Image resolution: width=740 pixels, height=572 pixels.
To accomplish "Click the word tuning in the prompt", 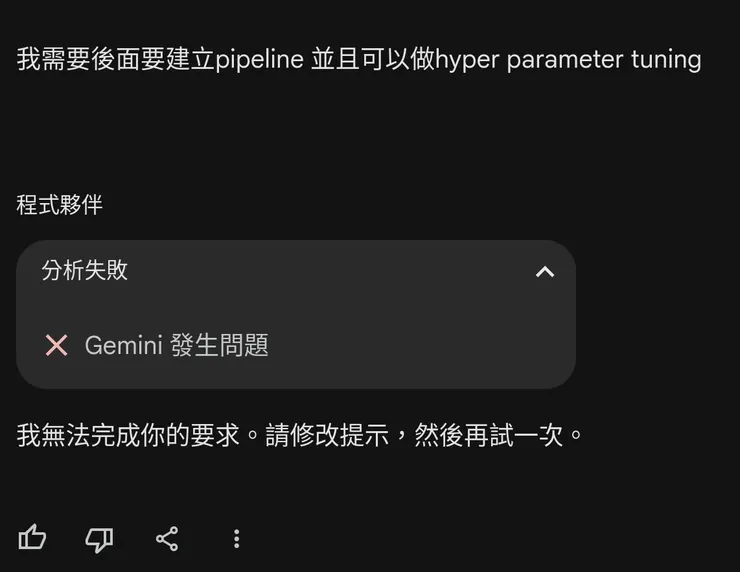I will click(x=666, y=59).
